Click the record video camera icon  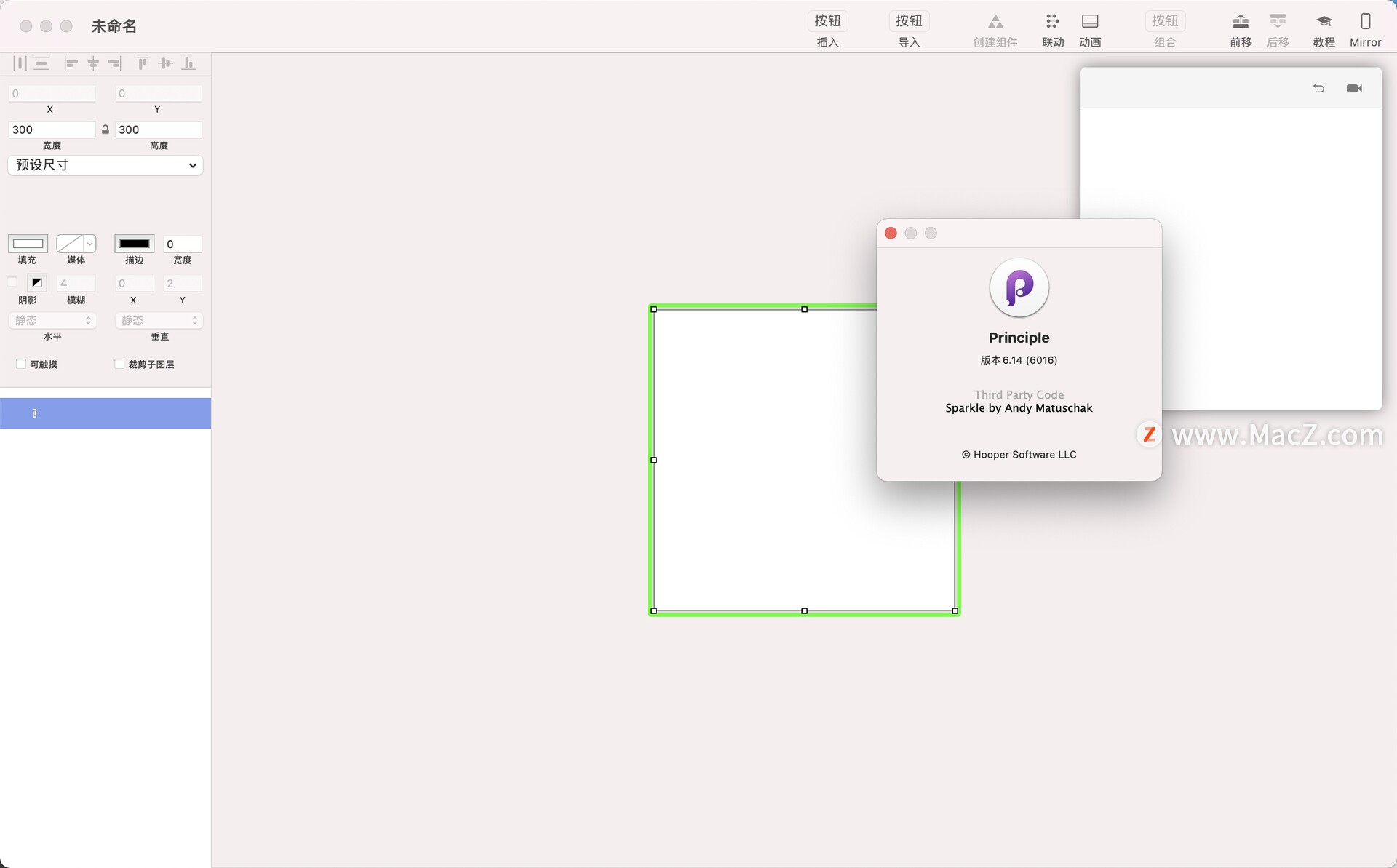pyautogui.click(x=1353, y=89)
